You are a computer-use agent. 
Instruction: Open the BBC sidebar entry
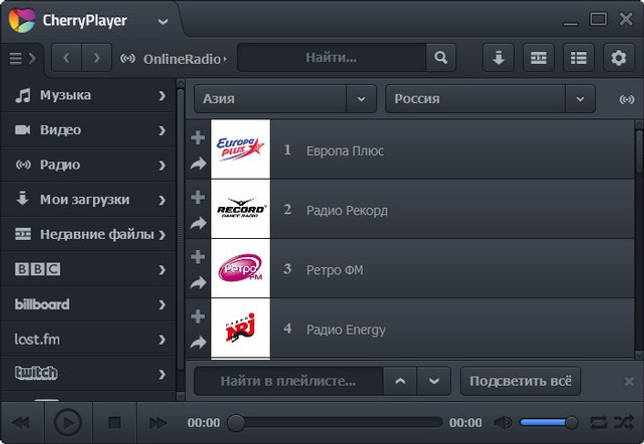click(88, 269)
